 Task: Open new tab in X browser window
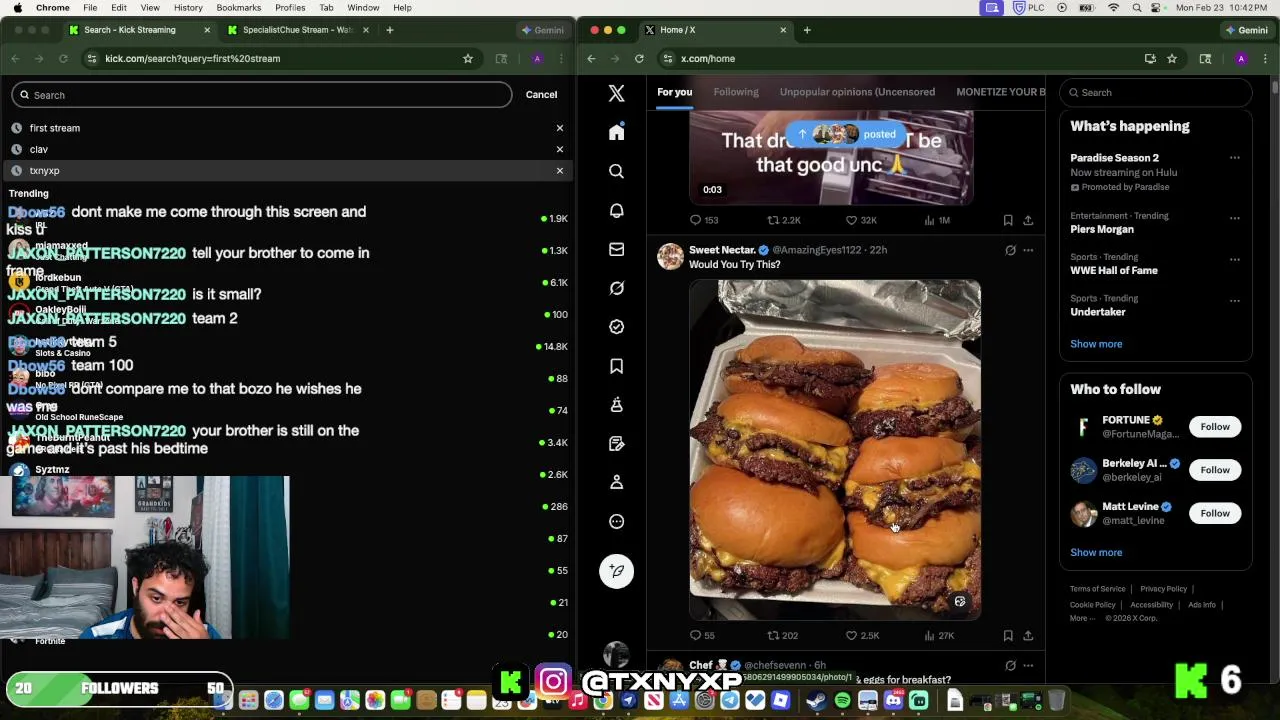807,30
